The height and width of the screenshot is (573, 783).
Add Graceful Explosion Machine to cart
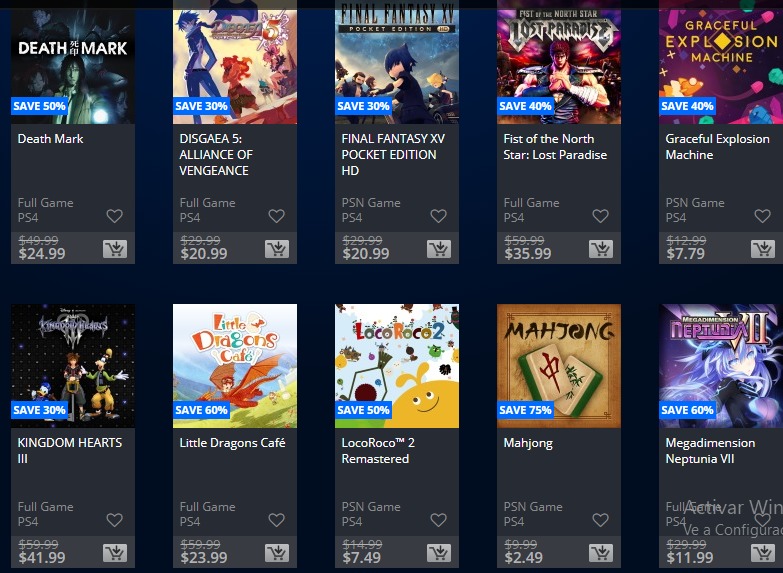[763, 249]
